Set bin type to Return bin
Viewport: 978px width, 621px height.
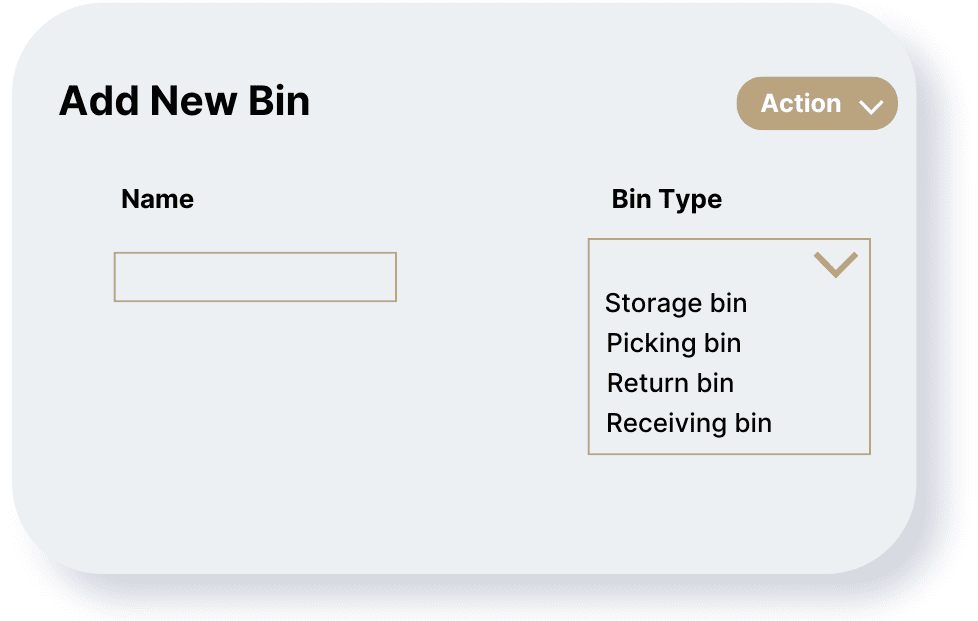tap(670, 383)
